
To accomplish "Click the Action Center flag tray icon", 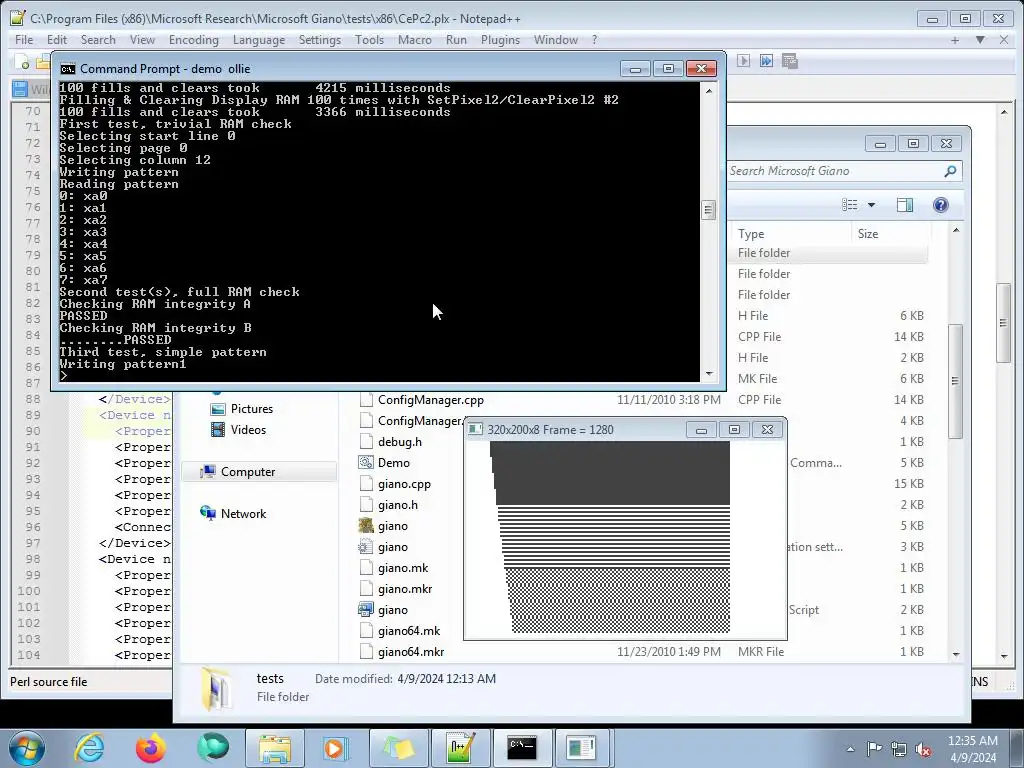I will pos(874,749).
